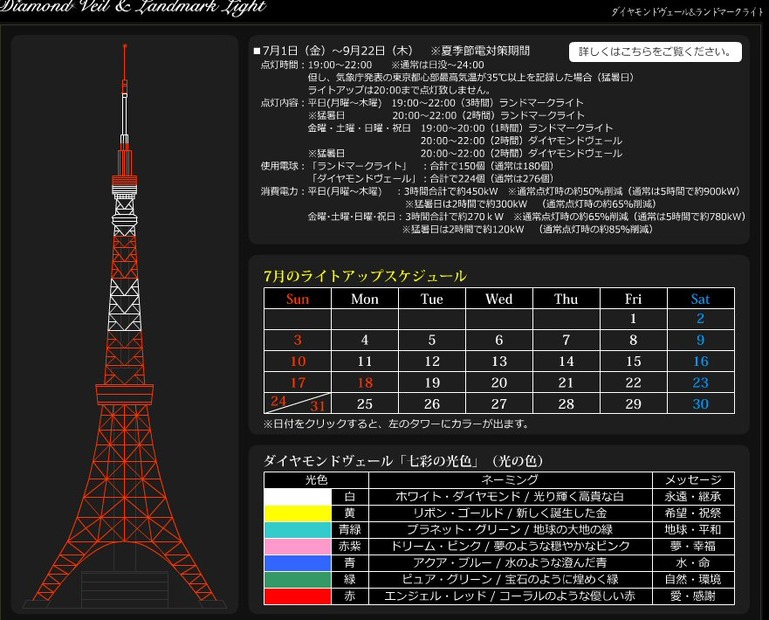Click date 24 in split cell

click(279, 401)
